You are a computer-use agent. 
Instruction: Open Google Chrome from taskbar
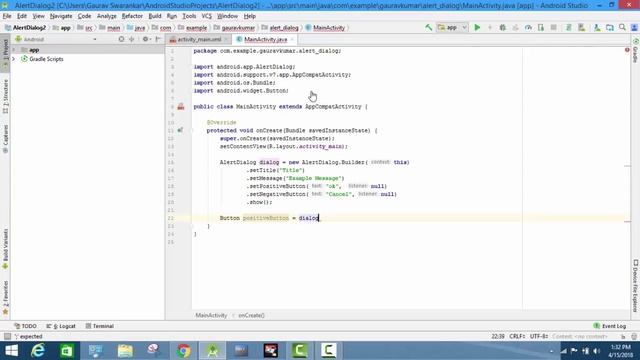(x=183, y=351)
